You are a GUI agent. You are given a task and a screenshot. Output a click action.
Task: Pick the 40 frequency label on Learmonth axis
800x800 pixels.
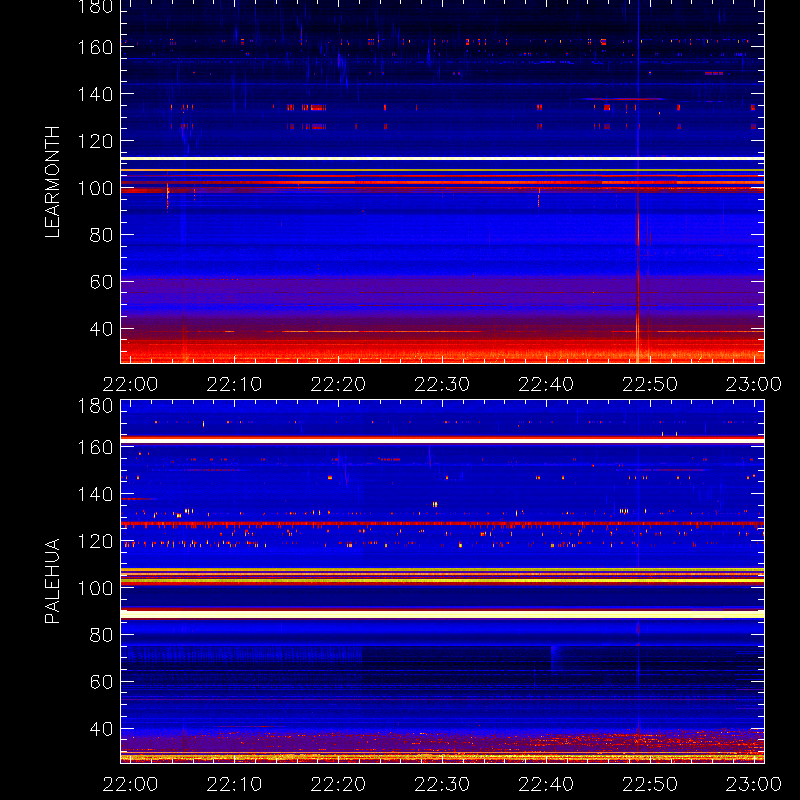click(101, 329)
